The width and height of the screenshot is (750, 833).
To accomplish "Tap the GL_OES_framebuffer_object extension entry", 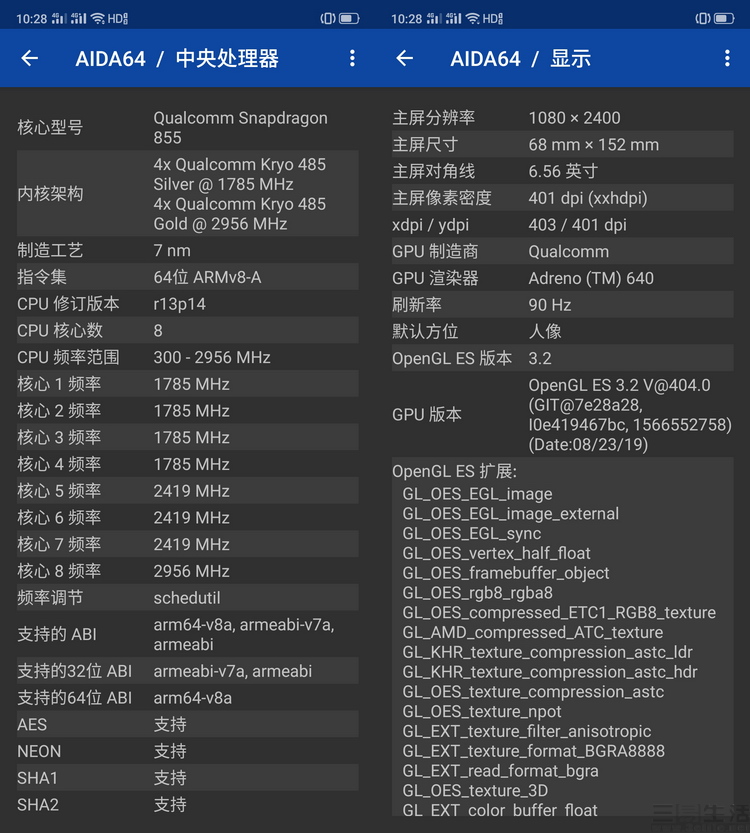I will pos(506,573).
